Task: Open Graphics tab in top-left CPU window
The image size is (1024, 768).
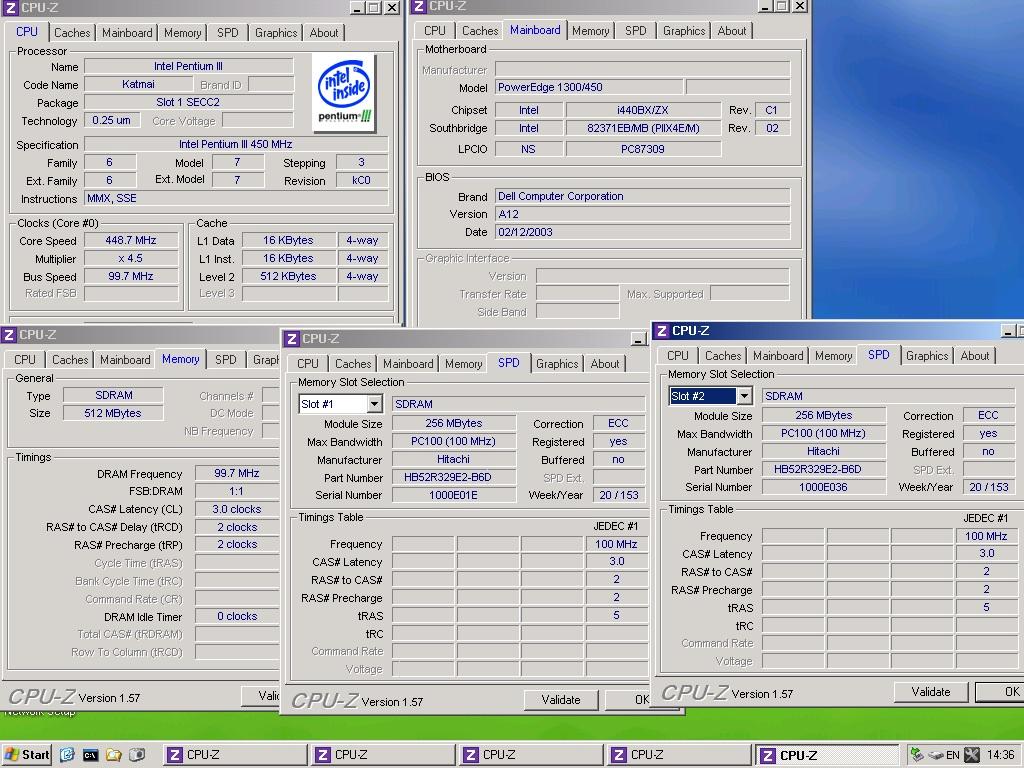Action: (276, 33)
